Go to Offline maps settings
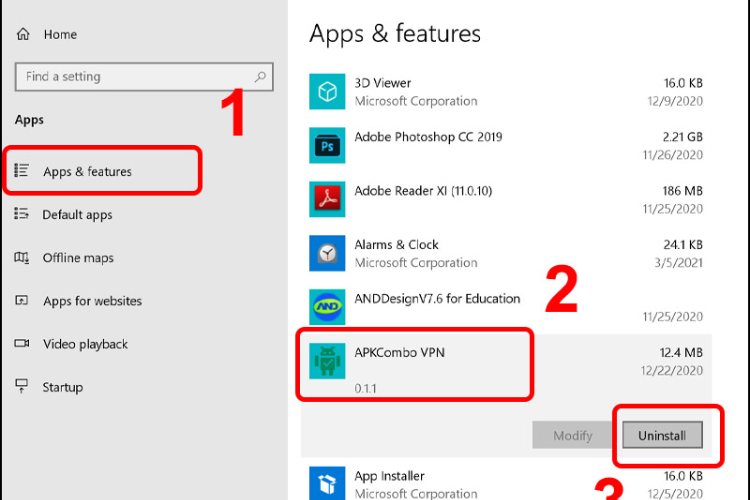 coord(78,258)
